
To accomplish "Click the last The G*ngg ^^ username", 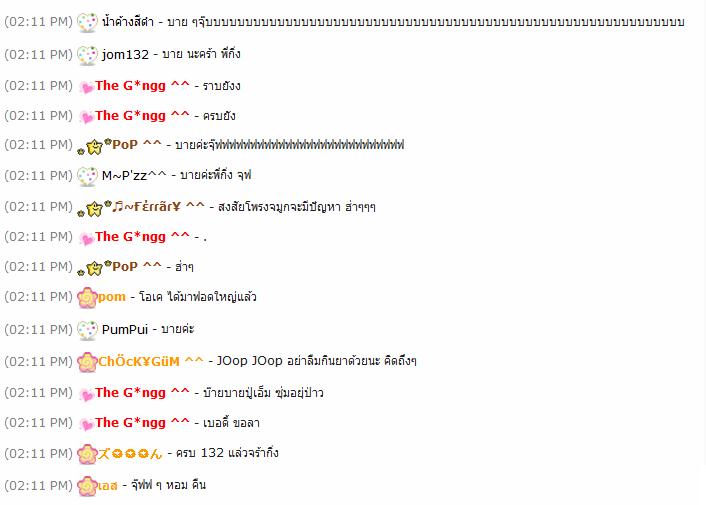I will point(142,423).
